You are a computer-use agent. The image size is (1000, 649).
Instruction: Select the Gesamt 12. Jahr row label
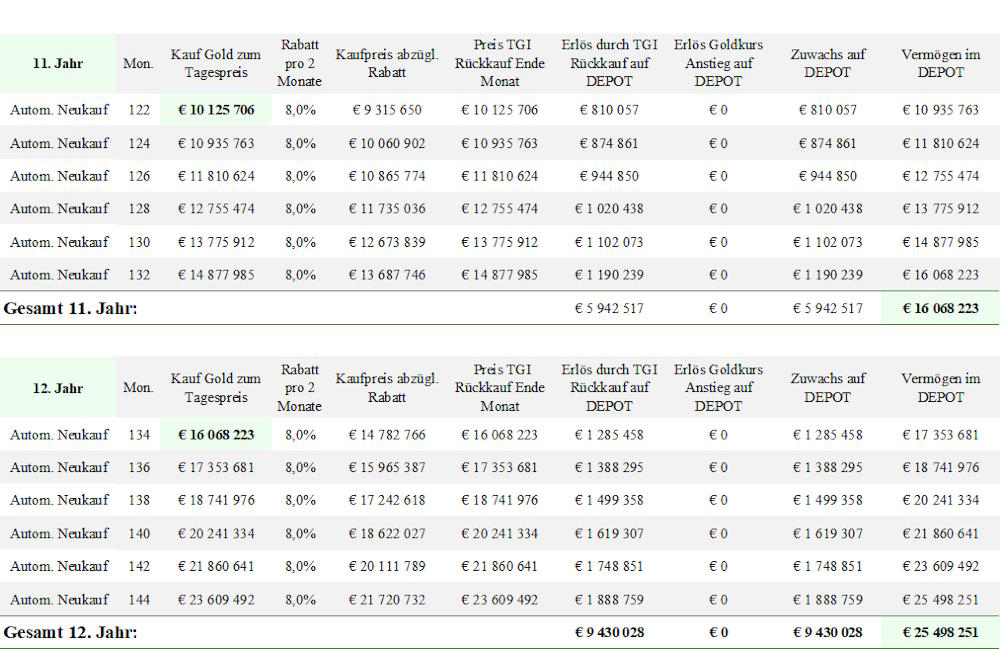pyautogui.click(x=70, y=632)
